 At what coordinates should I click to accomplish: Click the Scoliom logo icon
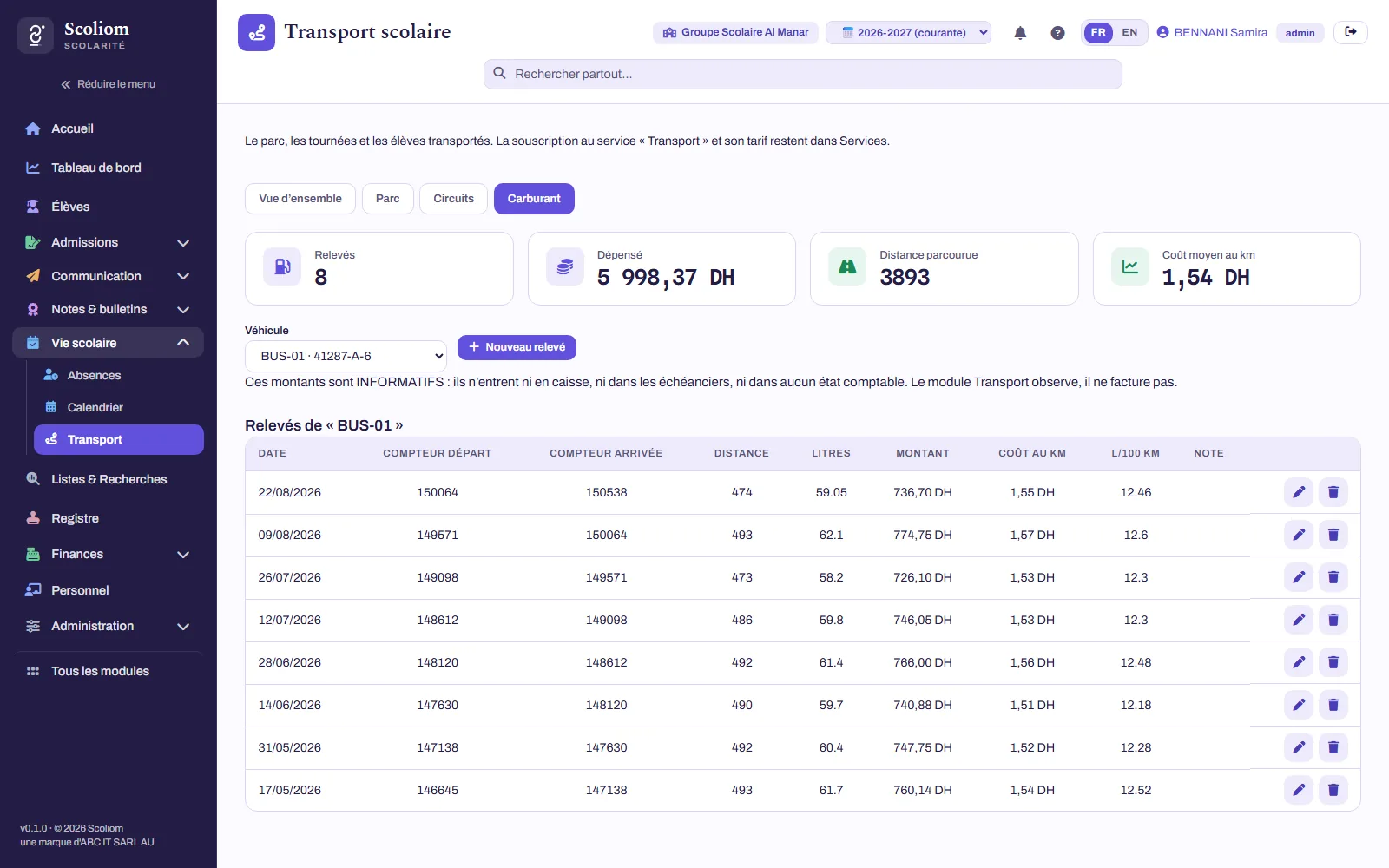click(36, 36)
